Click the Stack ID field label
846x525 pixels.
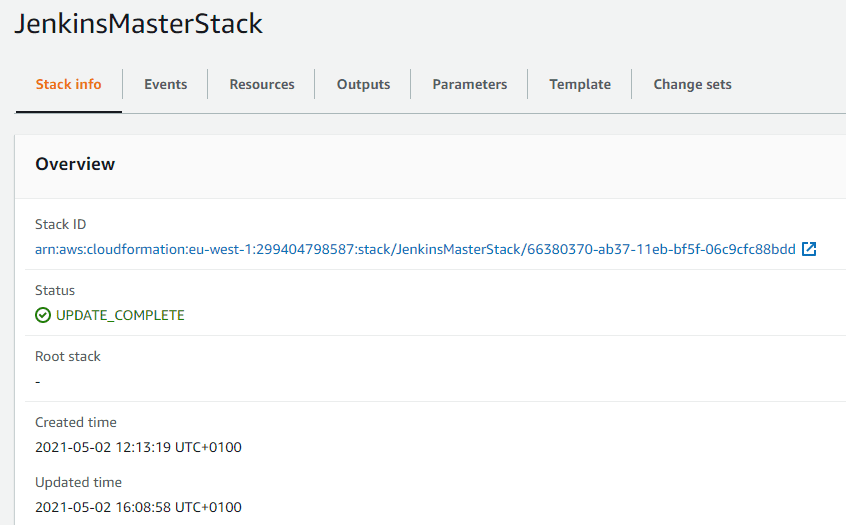click(x=61, y=224)
